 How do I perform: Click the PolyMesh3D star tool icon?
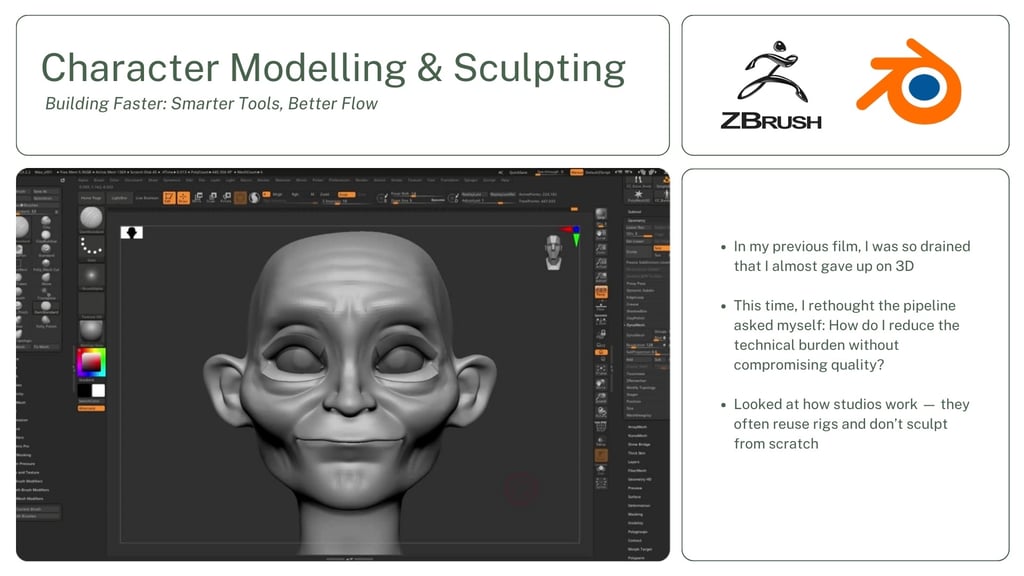[x=638, y=196]
